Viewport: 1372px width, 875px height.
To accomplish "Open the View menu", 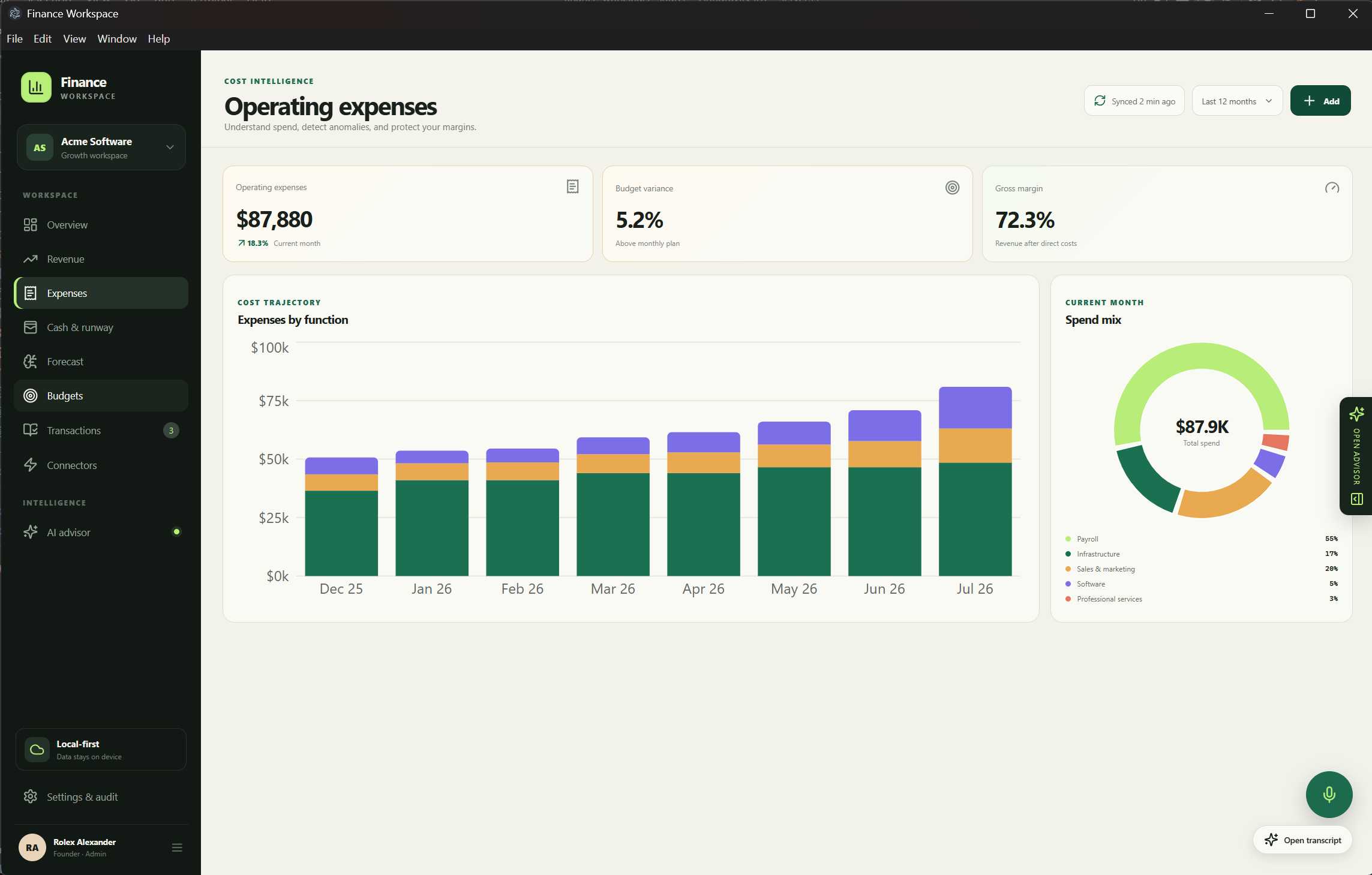I will 74,38.
